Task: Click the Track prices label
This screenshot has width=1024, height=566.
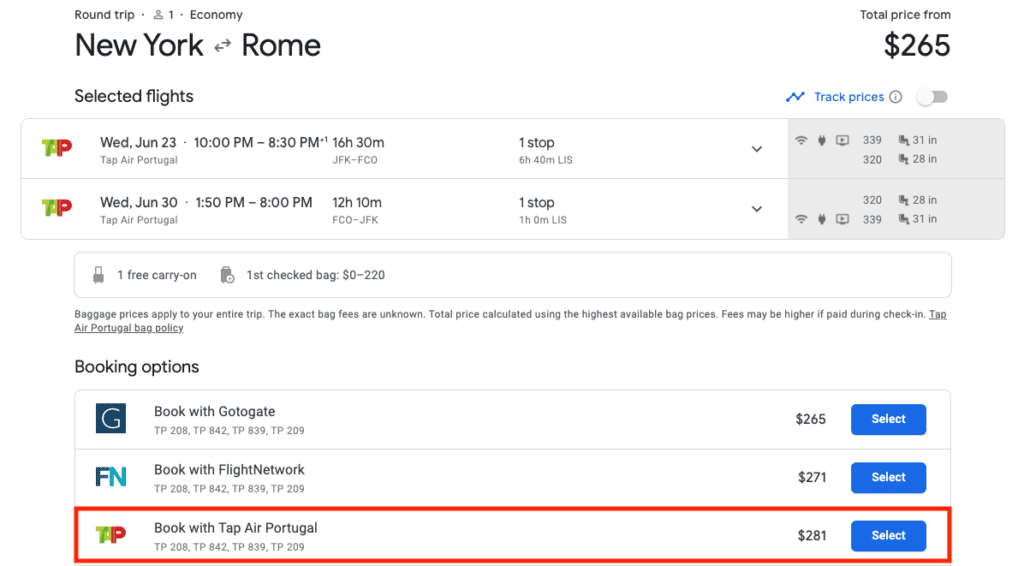Action: pos(849,97)
